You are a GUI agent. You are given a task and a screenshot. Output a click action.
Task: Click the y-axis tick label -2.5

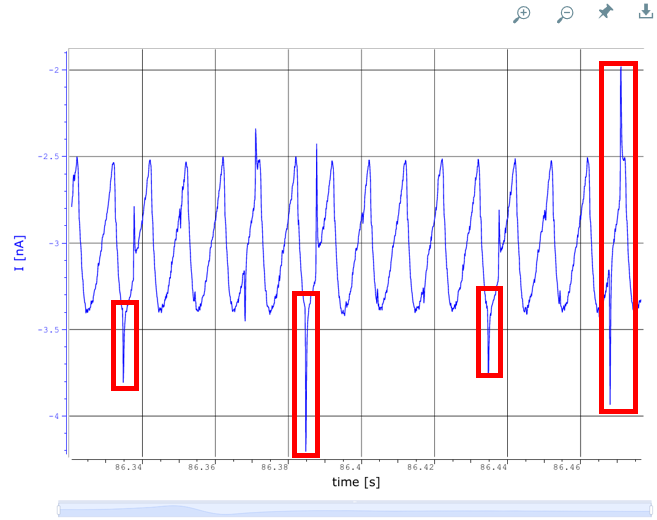click(49, 156)
